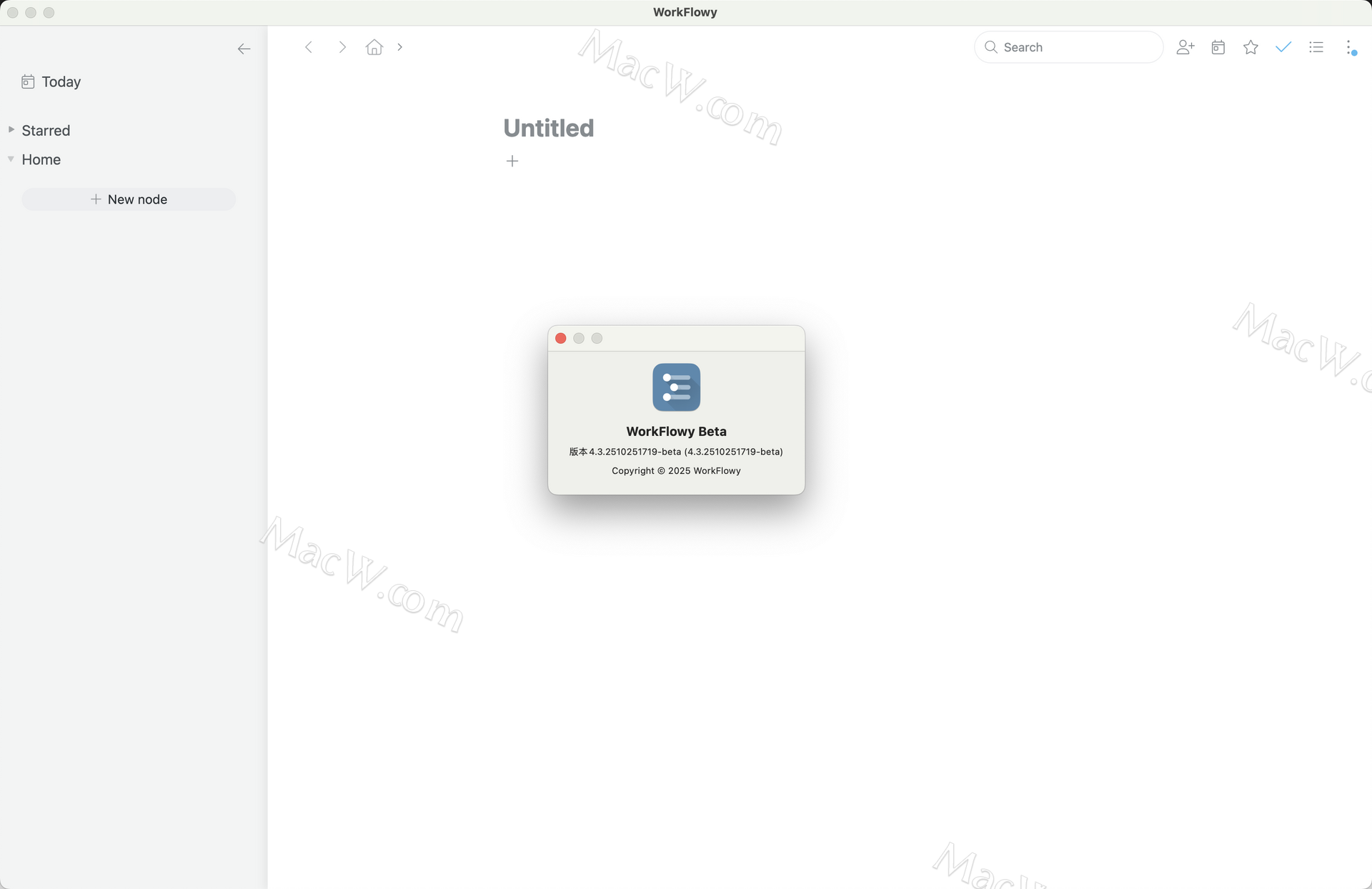Open the Home breadcrumb icon
Image resolution: width=1372 pixels, height=889 pixels.
tap(374, 47)
